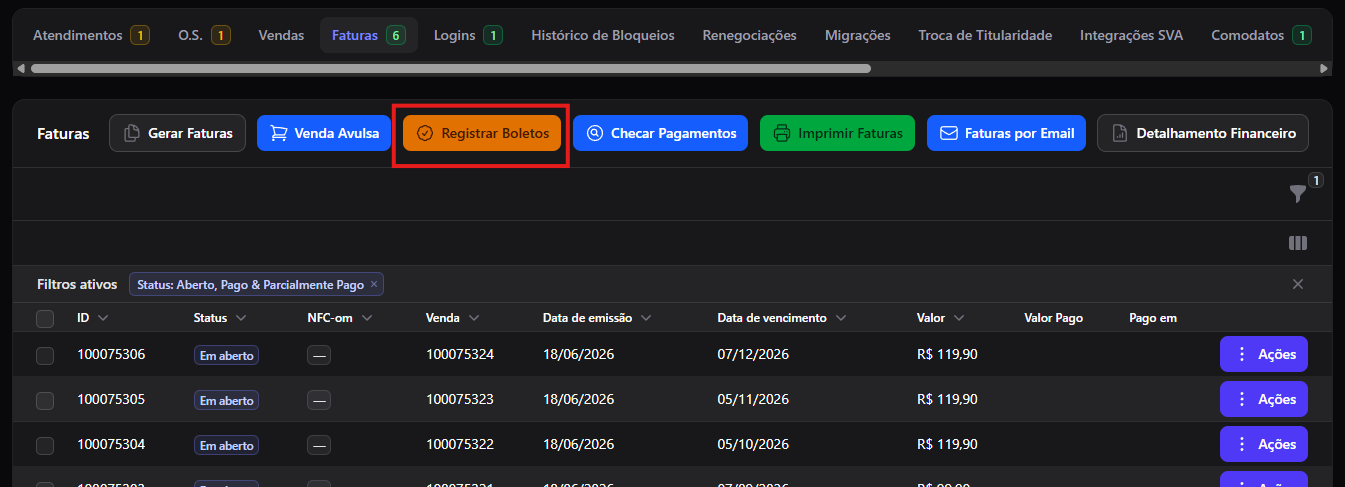
Task: Click Em aberto badge on row 100075305
Action: coord(226,400)
